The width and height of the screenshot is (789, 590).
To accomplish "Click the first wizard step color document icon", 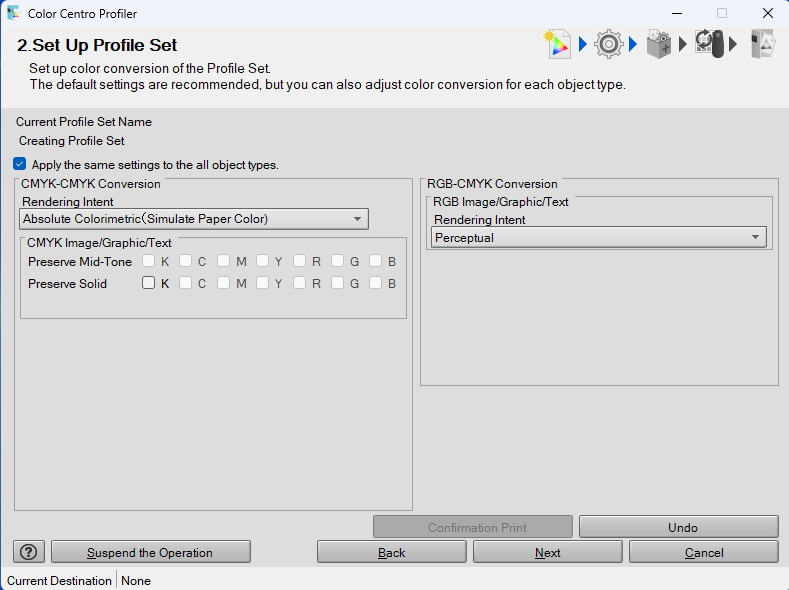I will (558, 44).
